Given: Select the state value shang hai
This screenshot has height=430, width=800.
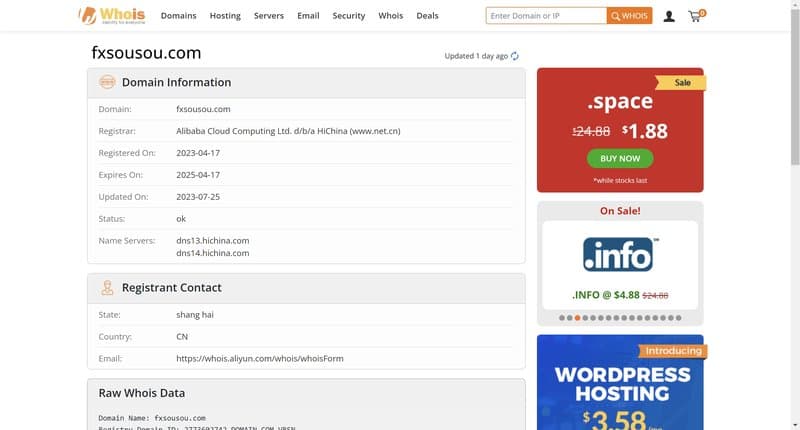Looking at the screenshot, I should (x=195, y=315).
